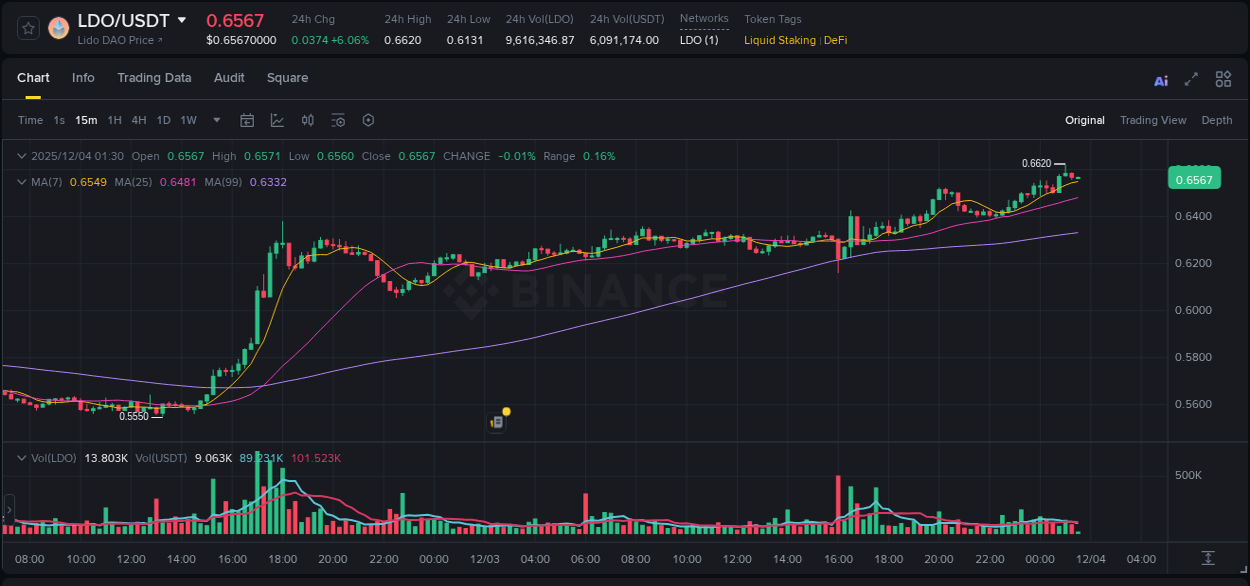Switch to the Trading Data tab
Screen dimensions: 1250x586
[154, 78]
